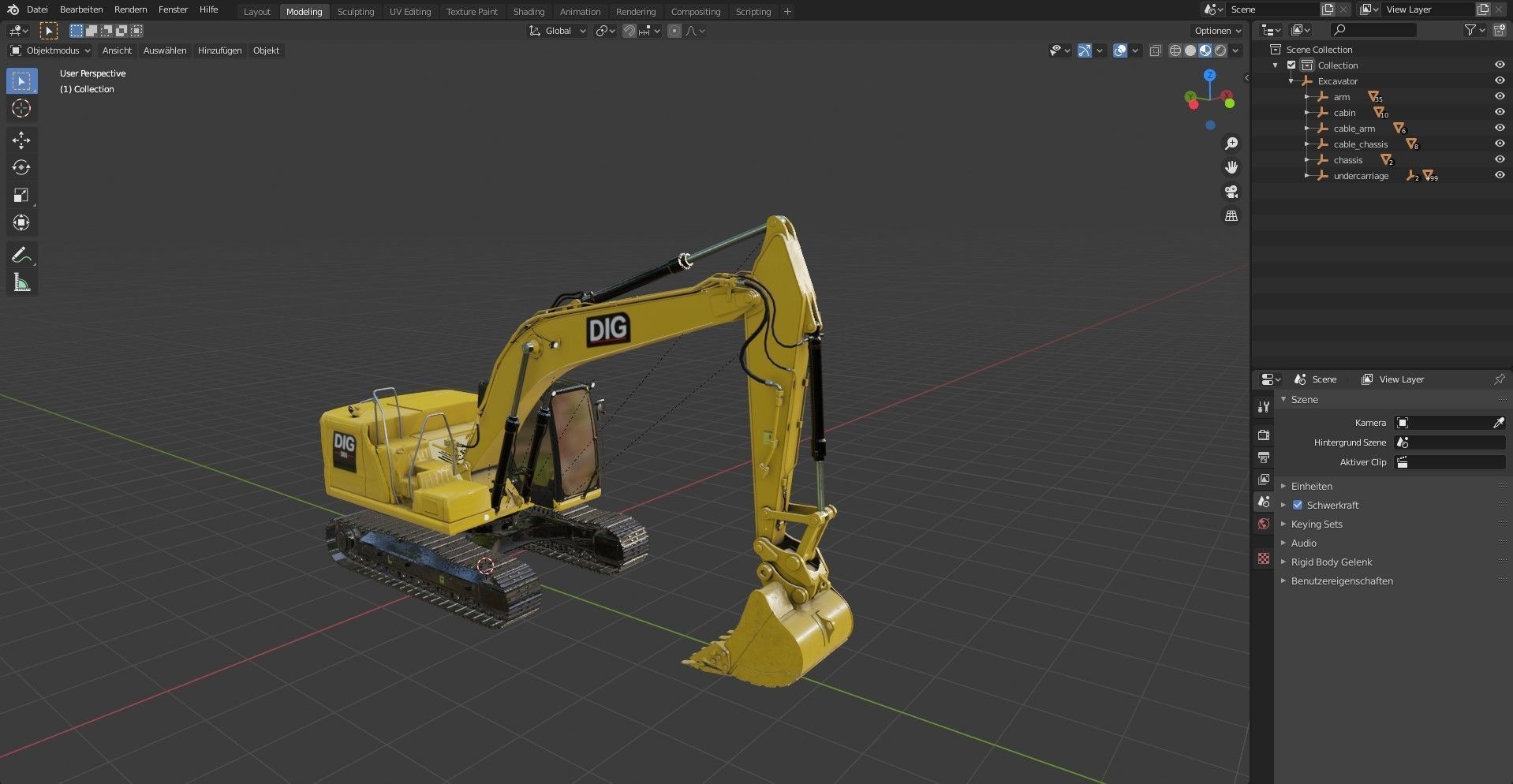Open the Rendern menu
This screenshot has width=1513, height=784.
(x=130, y=9)
